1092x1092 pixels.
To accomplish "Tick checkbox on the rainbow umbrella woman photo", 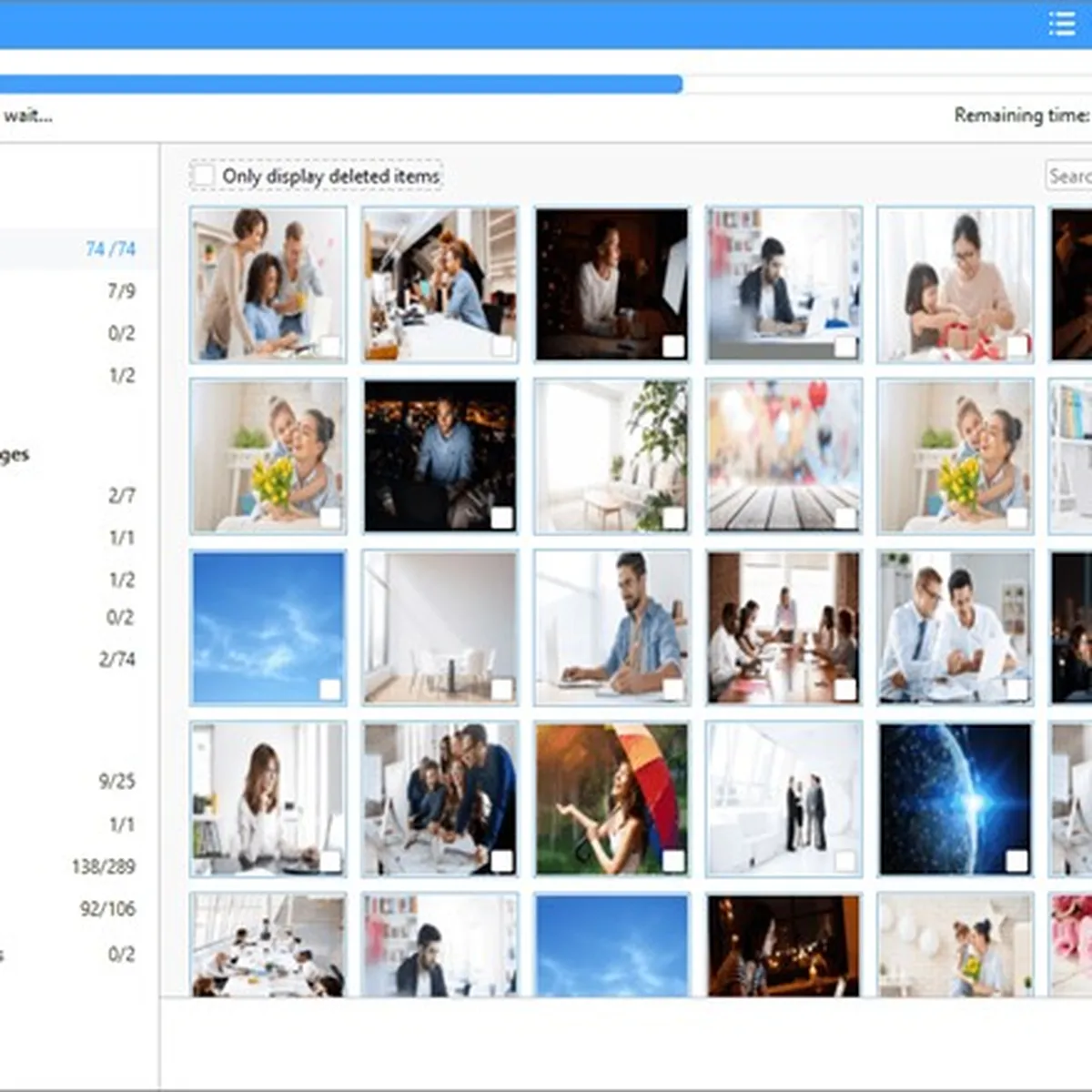I will (673, 860).
